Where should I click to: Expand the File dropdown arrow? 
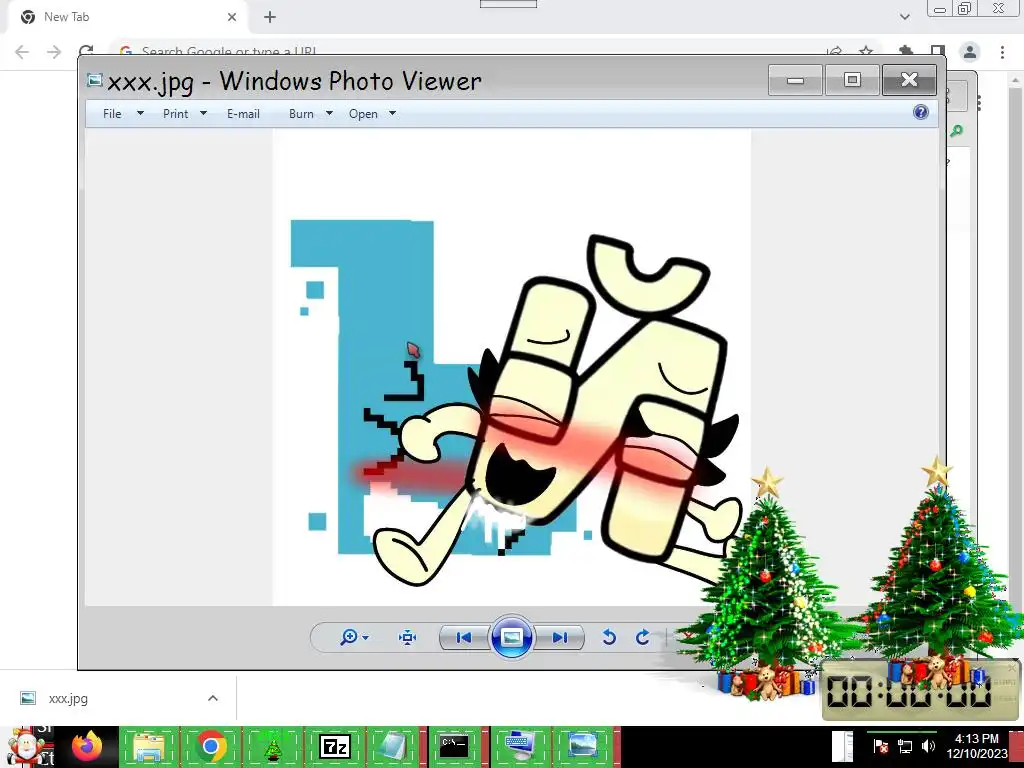pyautogui.click(x=140, y=113)
